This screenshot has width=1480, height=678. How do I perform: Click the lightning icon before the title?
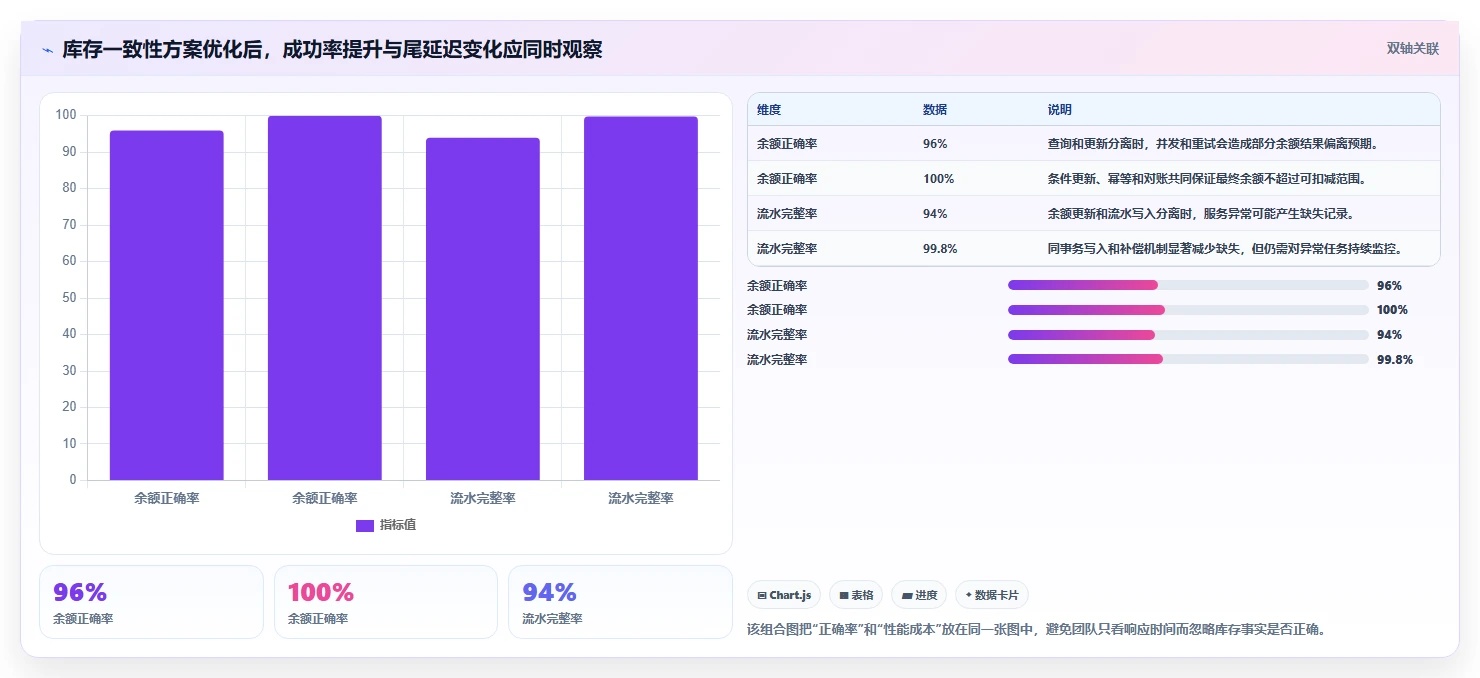click(47, 50)
